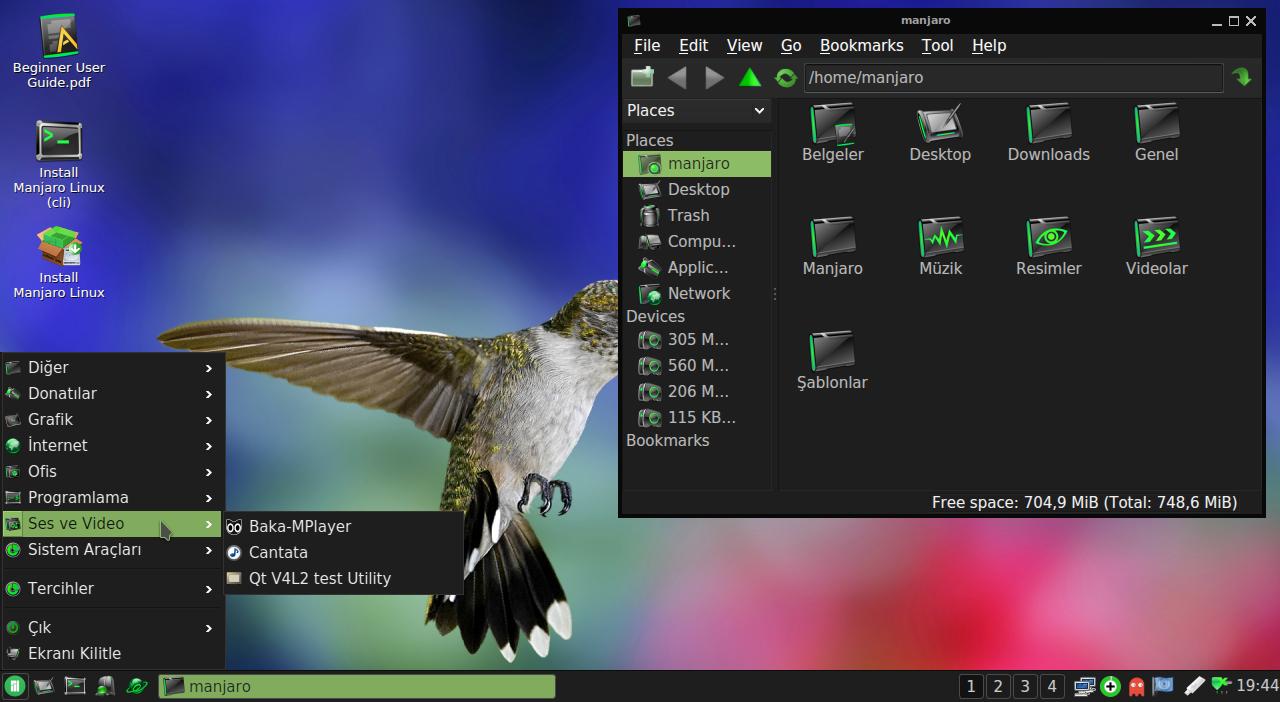
Task: Open Network in the Places sidebar
Action: click(697, 293)
